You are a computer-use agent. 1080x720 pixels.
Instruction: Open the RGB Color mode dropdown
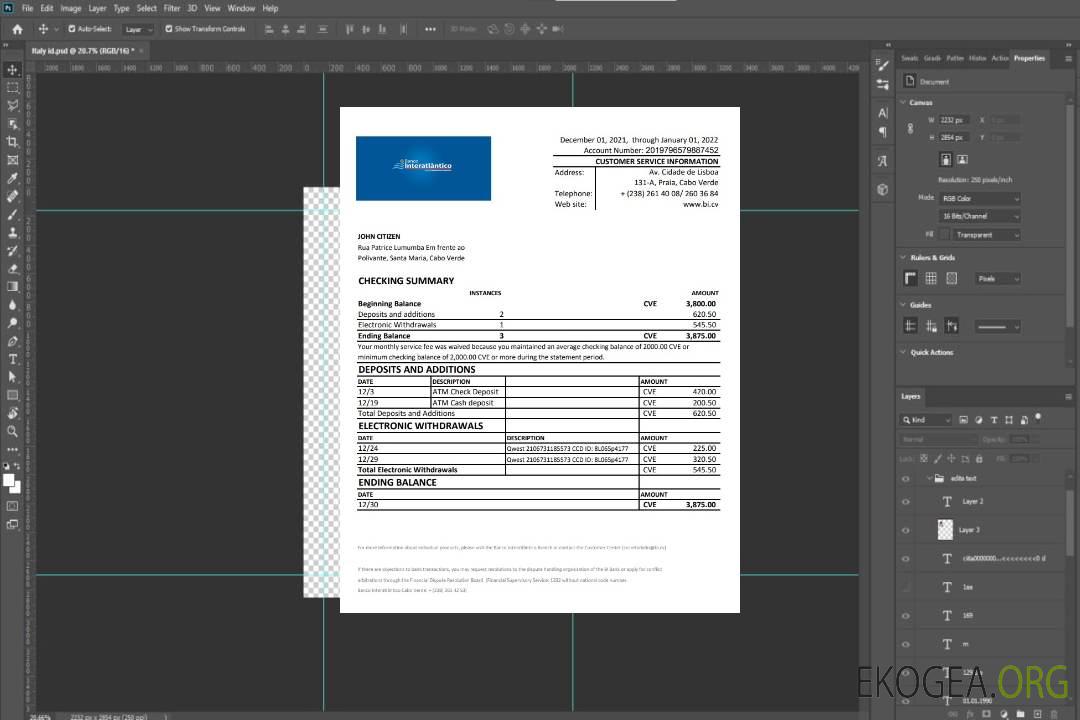point(980,198)
